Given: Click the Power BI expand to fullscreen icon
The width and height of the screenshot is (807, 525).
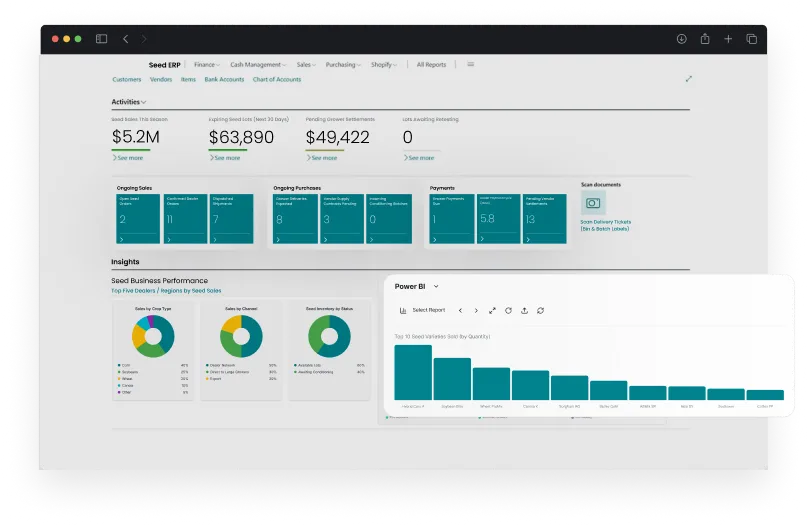Looking at the screenshot, I should pos(492,310).
